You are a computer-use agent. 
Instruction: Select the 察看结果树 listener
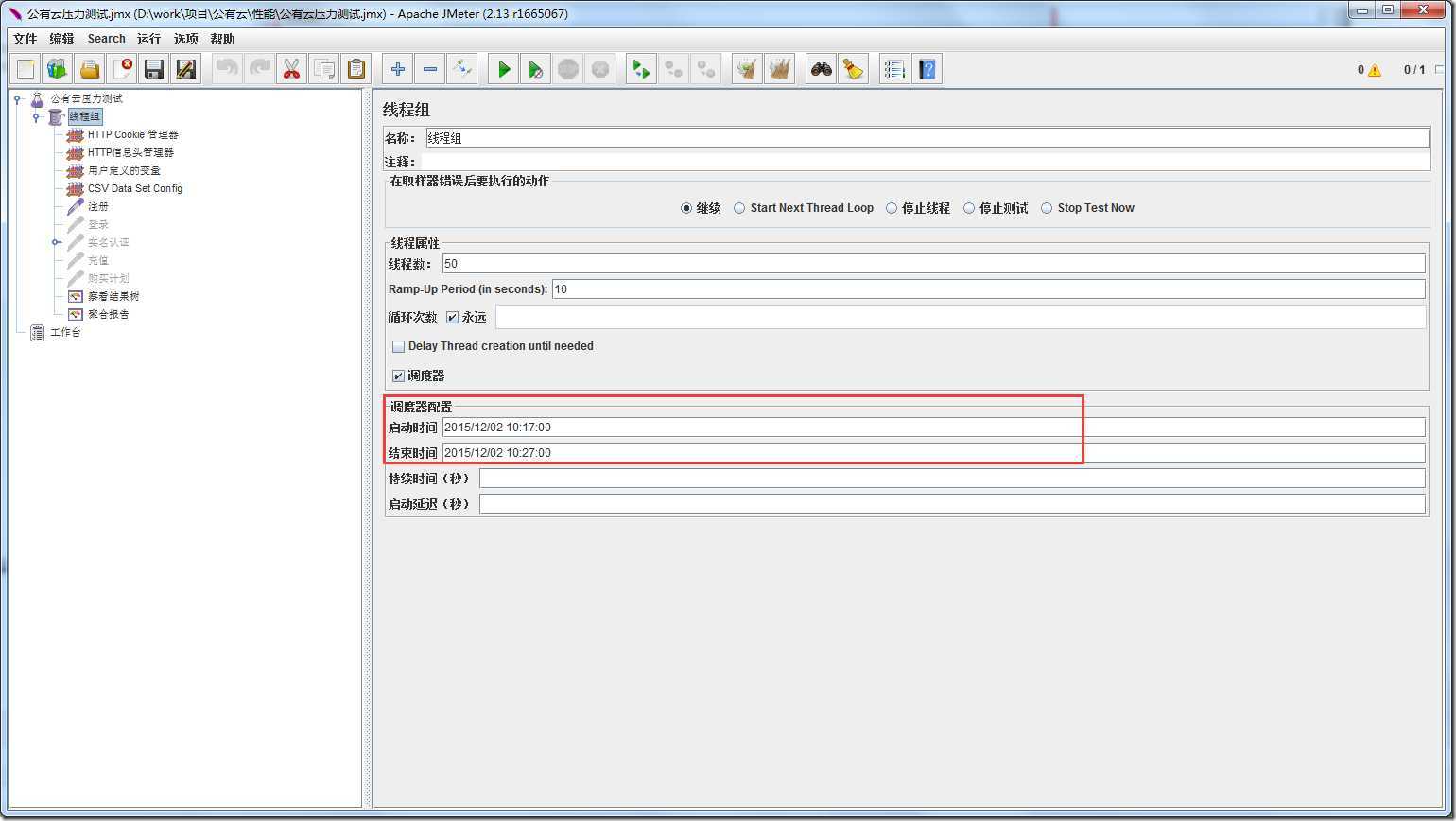[113, 297]
